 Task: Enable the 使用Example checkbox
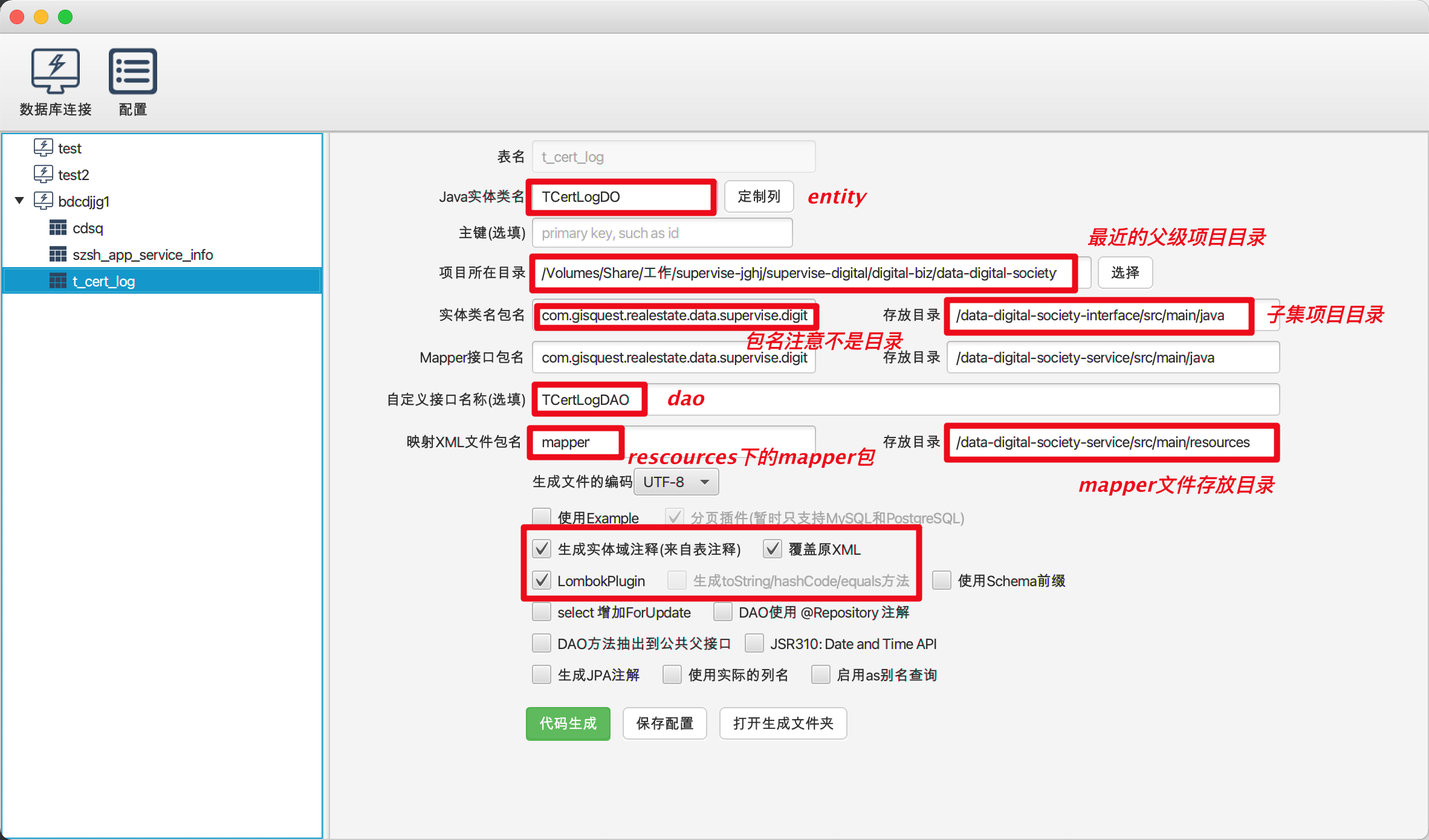pos(542,517)
